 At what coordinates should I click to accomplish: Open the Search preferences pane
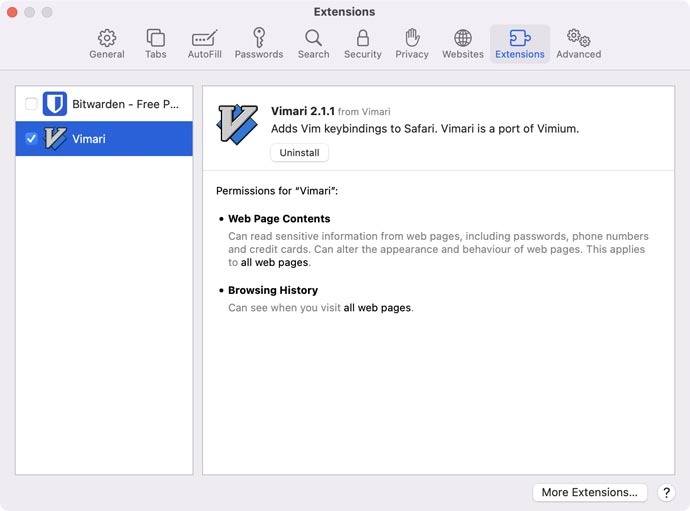click(x=313, y=43)
